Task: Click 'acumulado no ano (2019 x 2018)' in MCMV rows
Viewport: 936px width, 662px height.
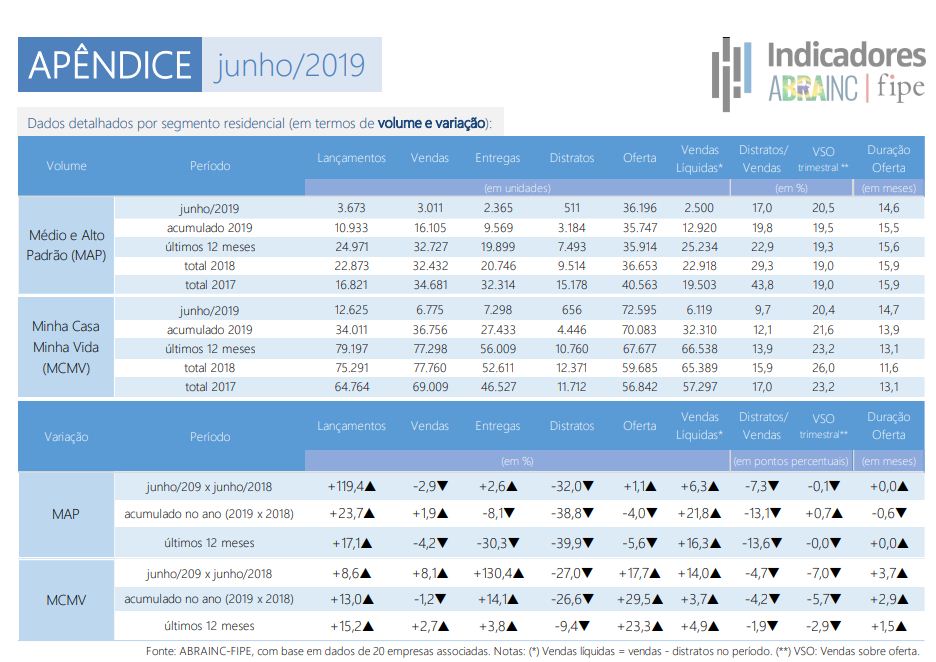Action: [209, 599]
